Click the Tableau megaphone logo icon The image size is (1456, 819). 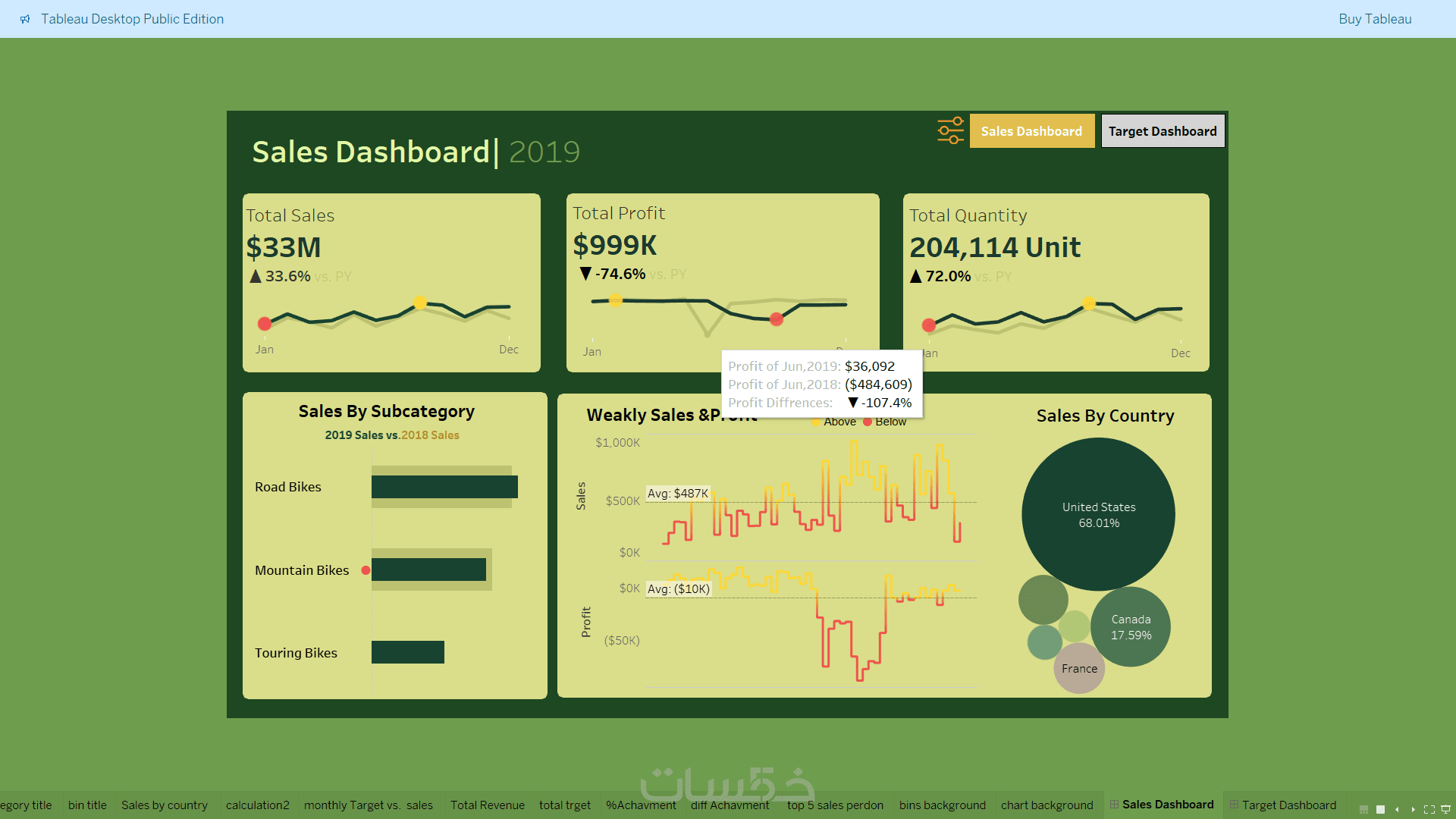tap(25, 19)
